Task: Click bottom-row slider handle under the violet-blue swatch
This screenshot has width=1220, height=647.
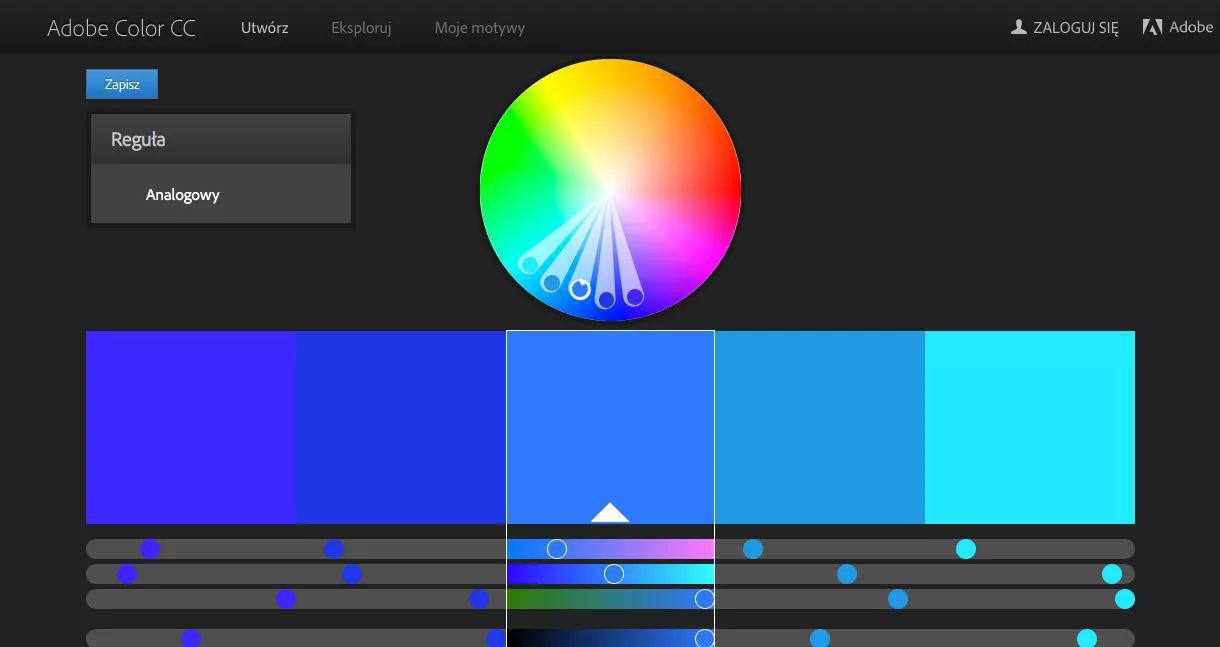Action: (191, 638)
